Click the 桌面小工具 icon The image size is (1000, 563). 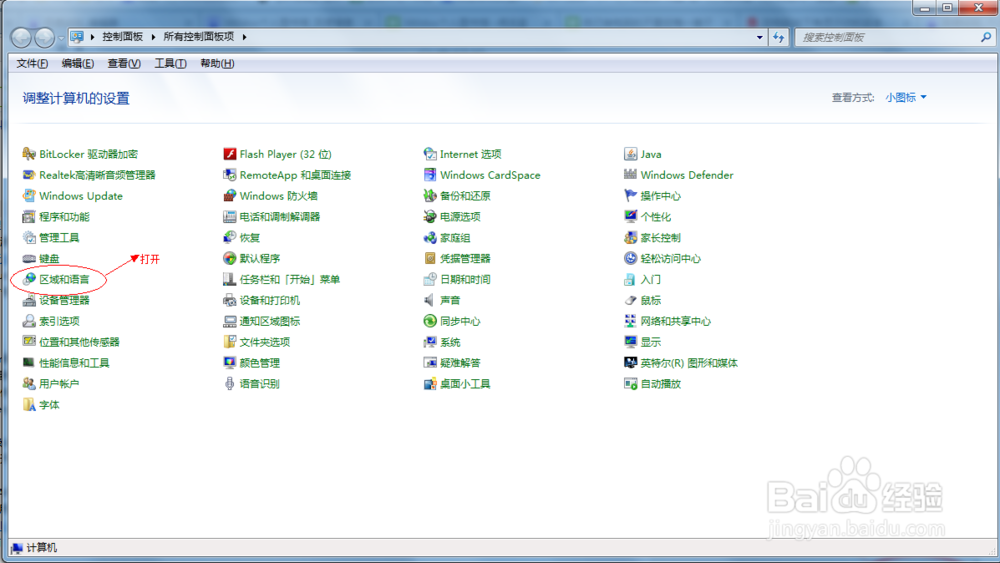pos(430,383)
